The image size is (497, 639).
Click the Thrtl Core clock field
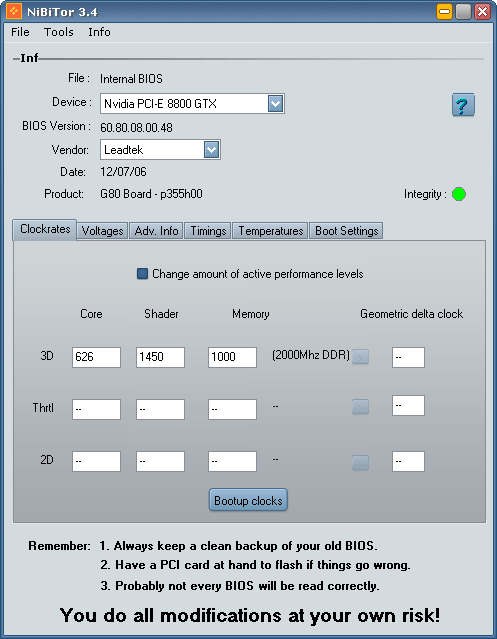click(x=97, y=409)
